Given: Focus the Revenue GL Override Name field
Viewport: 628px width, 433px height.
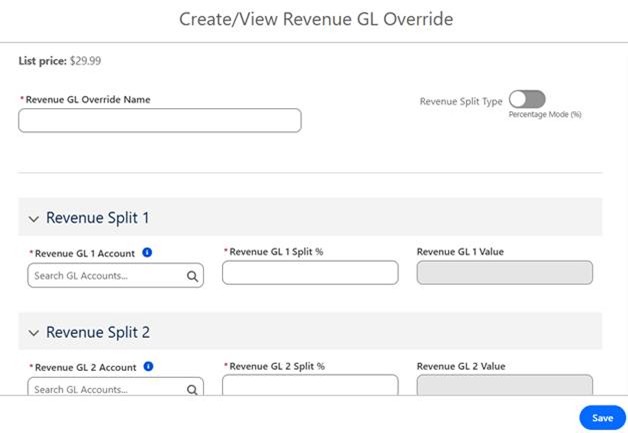Looking at the screenshot, I should [x=160, y=120].
